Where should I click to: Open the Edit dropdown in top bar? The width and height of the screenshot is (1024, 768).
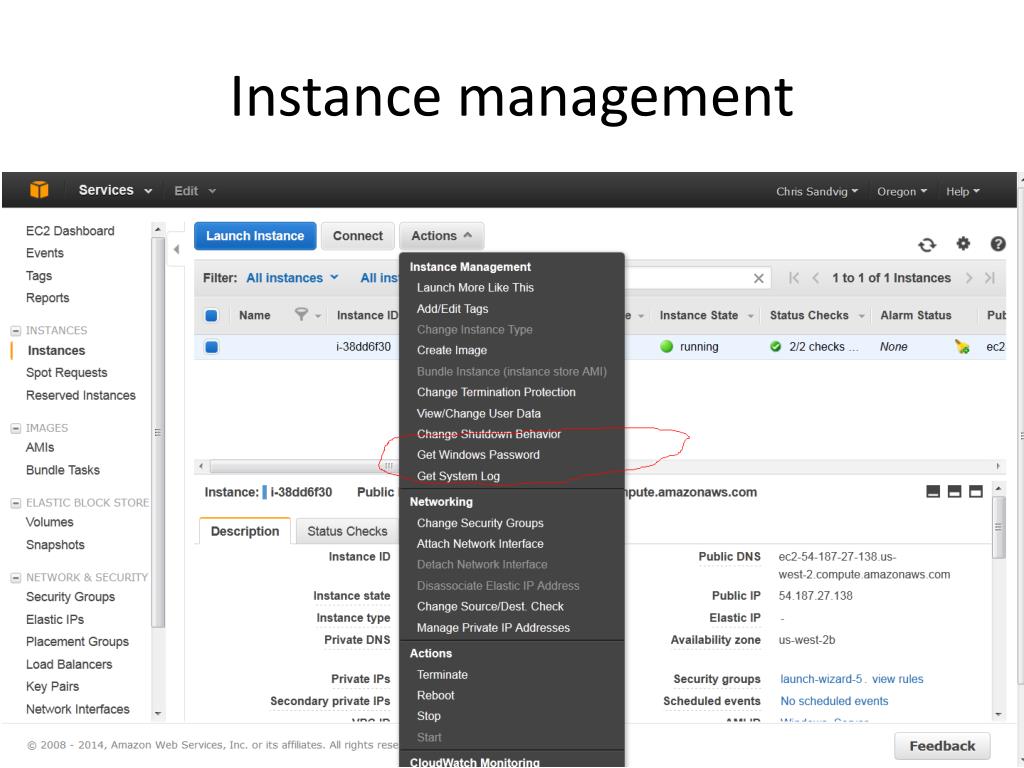195,191
